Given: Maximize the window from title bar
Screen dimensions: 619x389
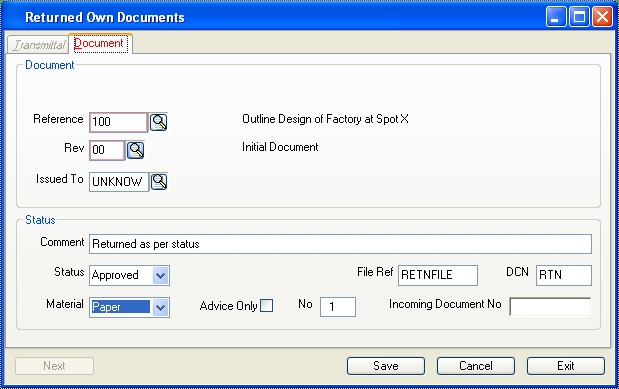Looking at the screenshot, I should point(579,17).
